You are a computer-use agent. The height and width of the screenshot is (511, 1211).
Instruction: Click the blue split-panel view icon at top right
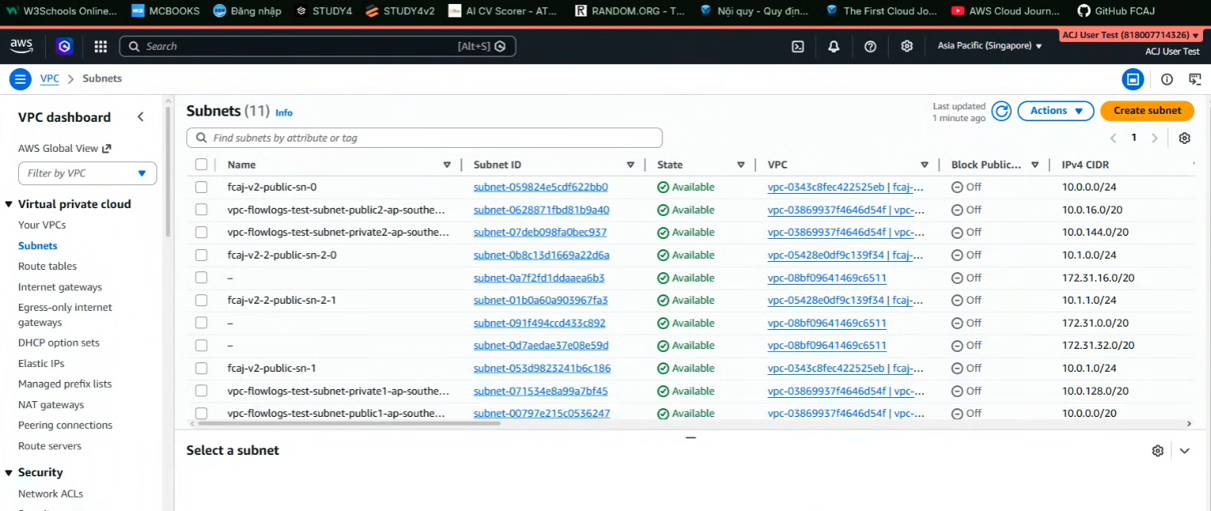click(x=1133, y=79)
